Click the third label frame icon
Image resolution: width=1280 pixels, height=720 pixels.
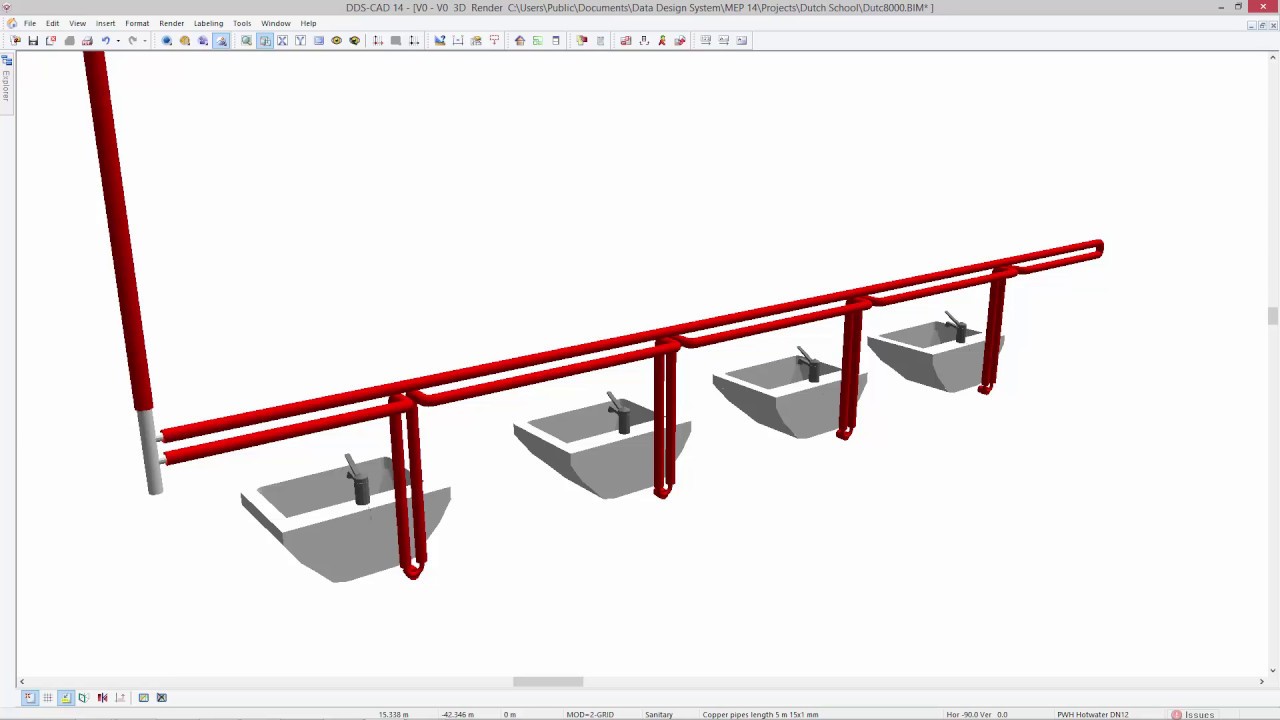pyautogui.click(x=742, y=40)
